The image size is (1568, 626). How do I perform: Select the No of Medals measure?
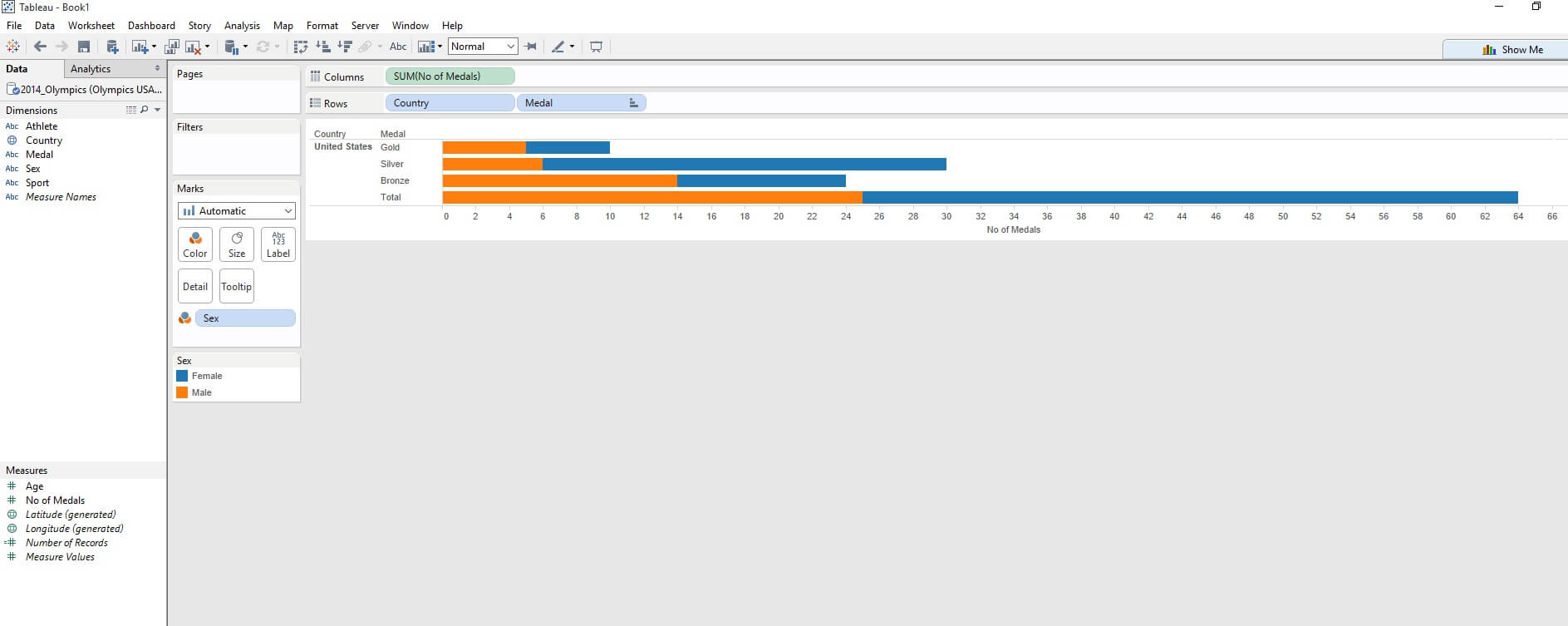[x=55, y=500]
